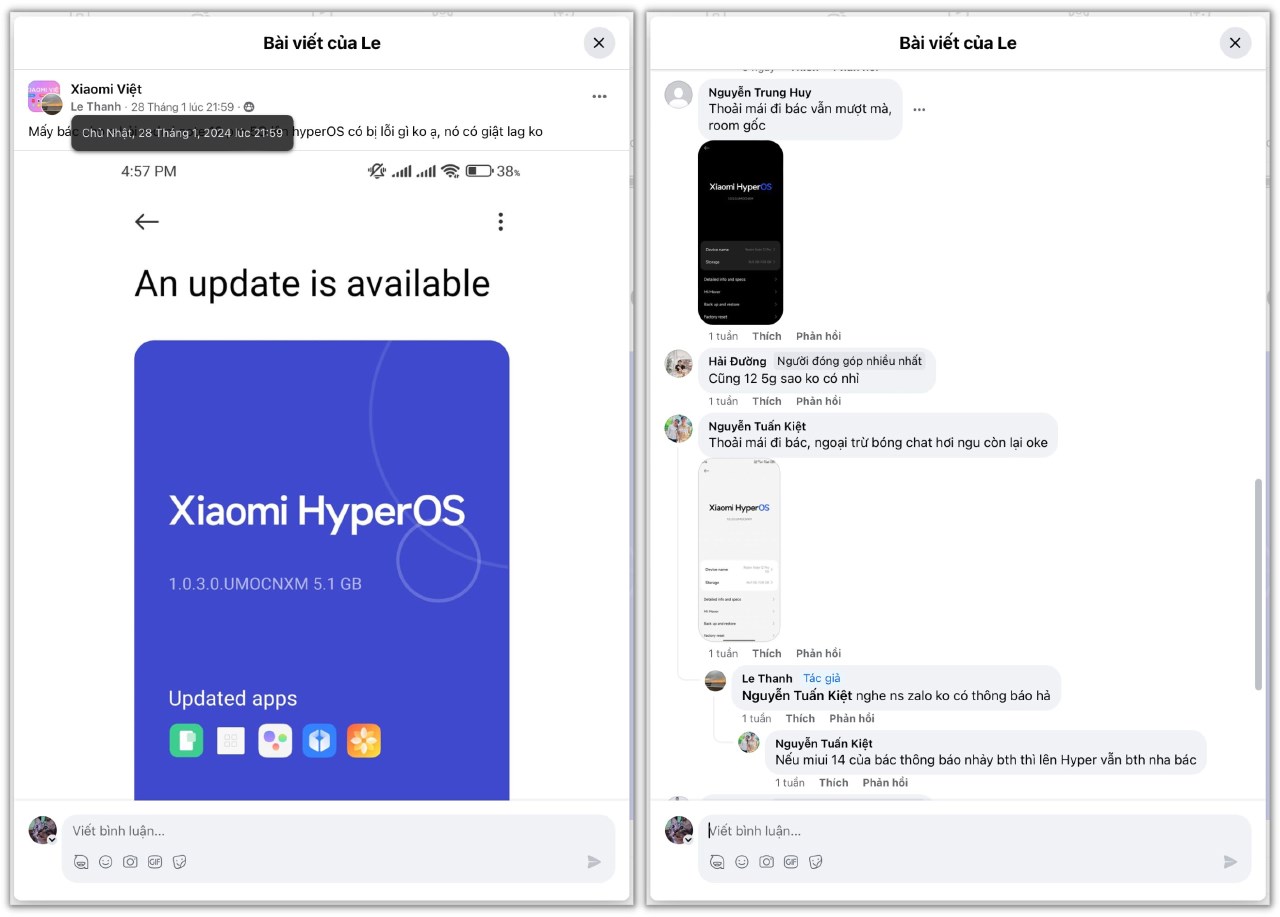The width and height of the screenshot is (1280, 917).
Task: Like Nguyễn Trung Huy's comment
Action: pos(767,336)
